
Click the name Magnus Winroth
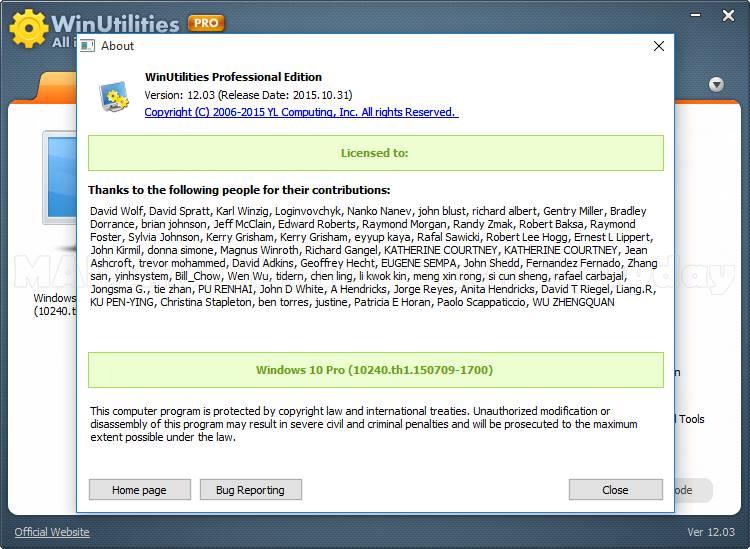pyautogui.click(x=259, y=250)
